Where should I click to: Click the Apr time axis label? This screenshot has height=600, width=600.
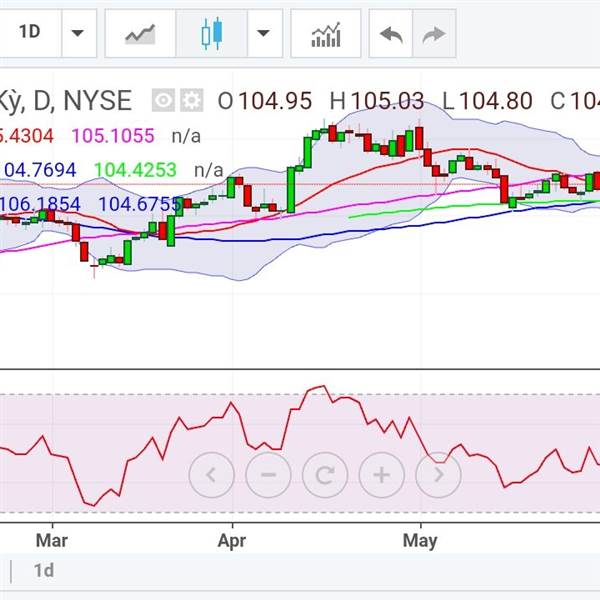232,541
